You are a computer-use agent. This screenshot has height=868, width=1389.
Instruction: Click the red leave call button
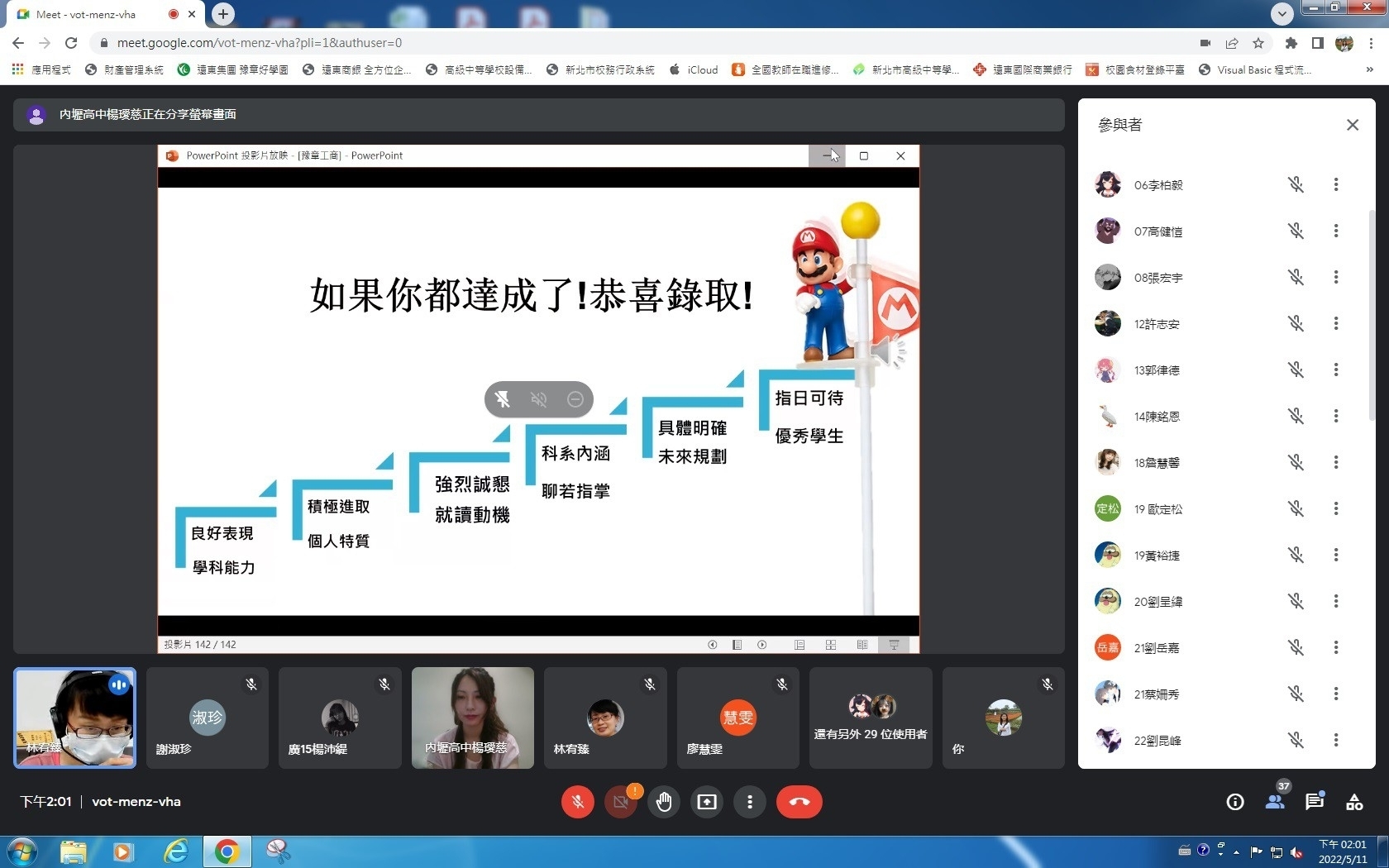[799, 802]
